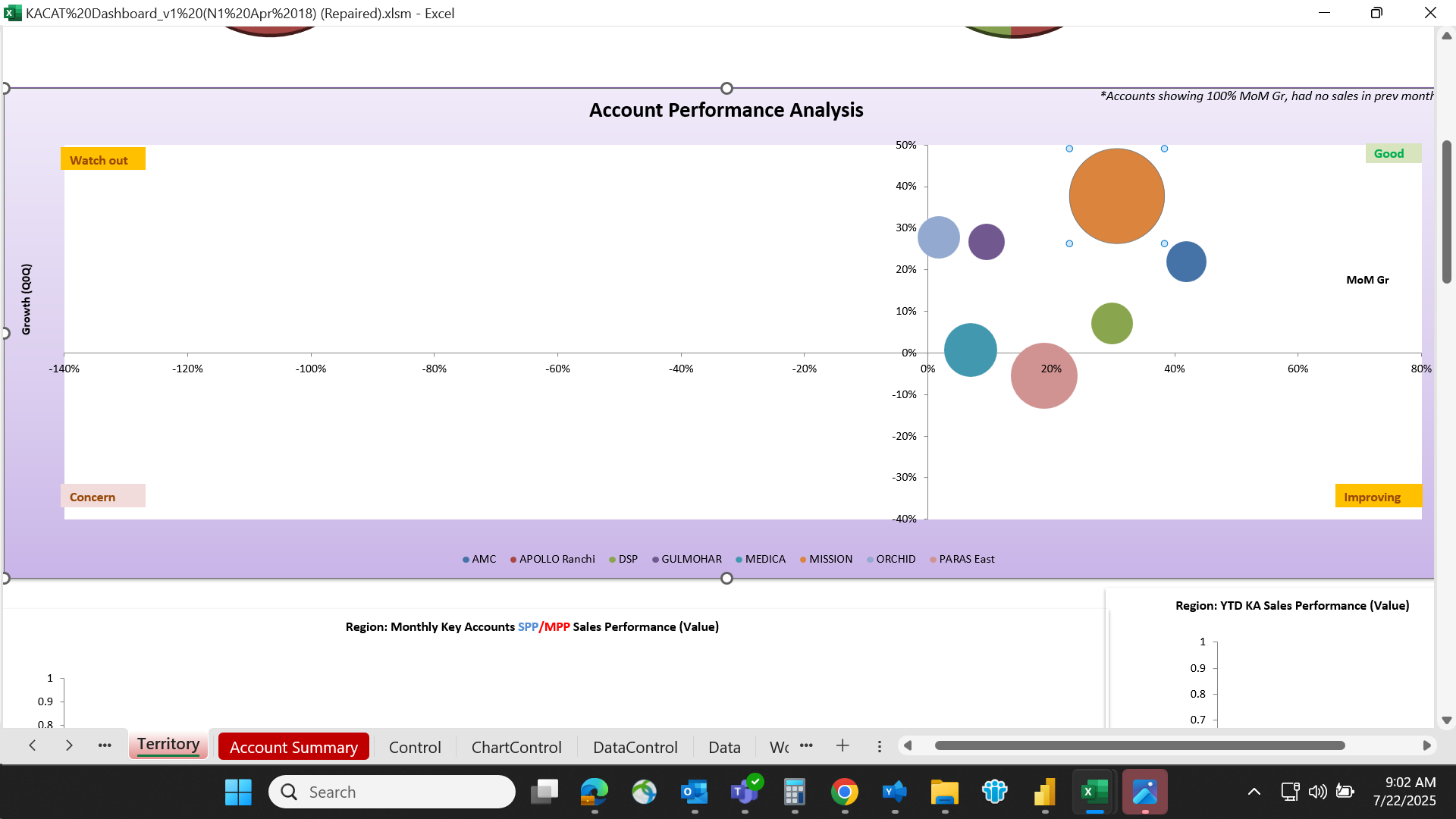Show more sheets via ellipsis after Wc tab

806,746
